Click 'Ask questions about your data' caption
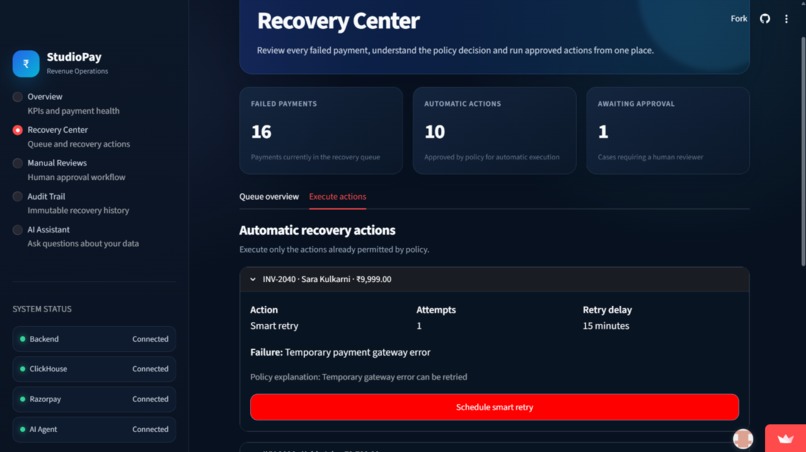Image resolution: width=806 pixels, height=452 pixels. click(x=83, y=243)
